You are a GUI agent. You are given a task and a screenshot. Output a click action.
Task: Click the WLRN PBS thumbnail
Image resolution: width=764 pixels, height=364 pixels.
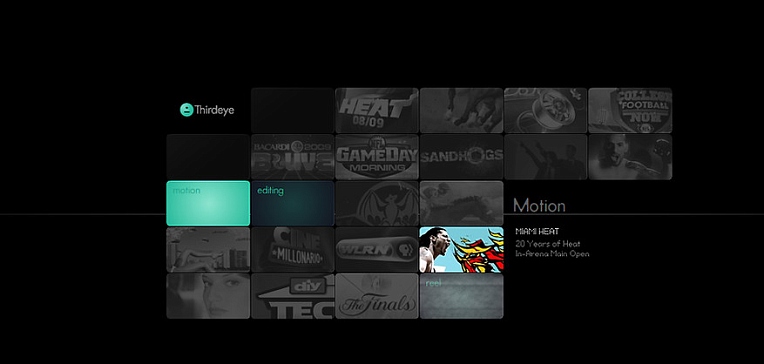pos(377,249)
